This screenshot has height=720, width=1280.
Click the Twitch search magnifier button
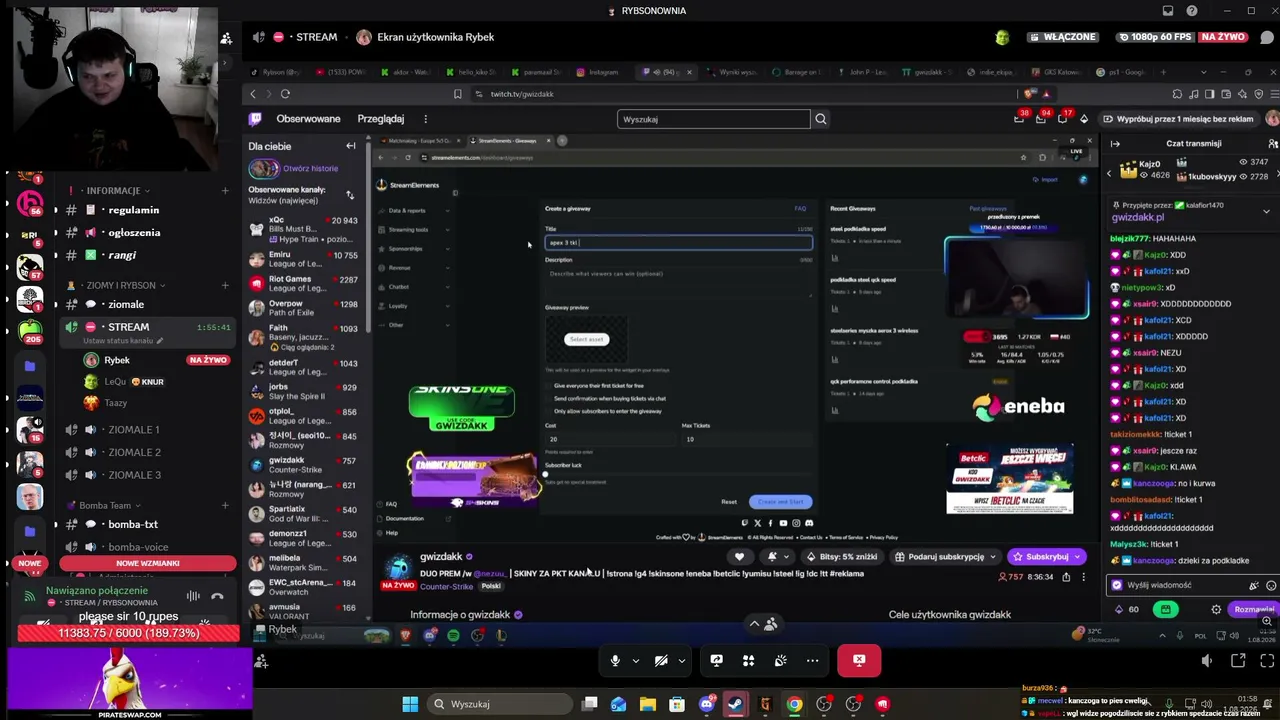[821, 119]
